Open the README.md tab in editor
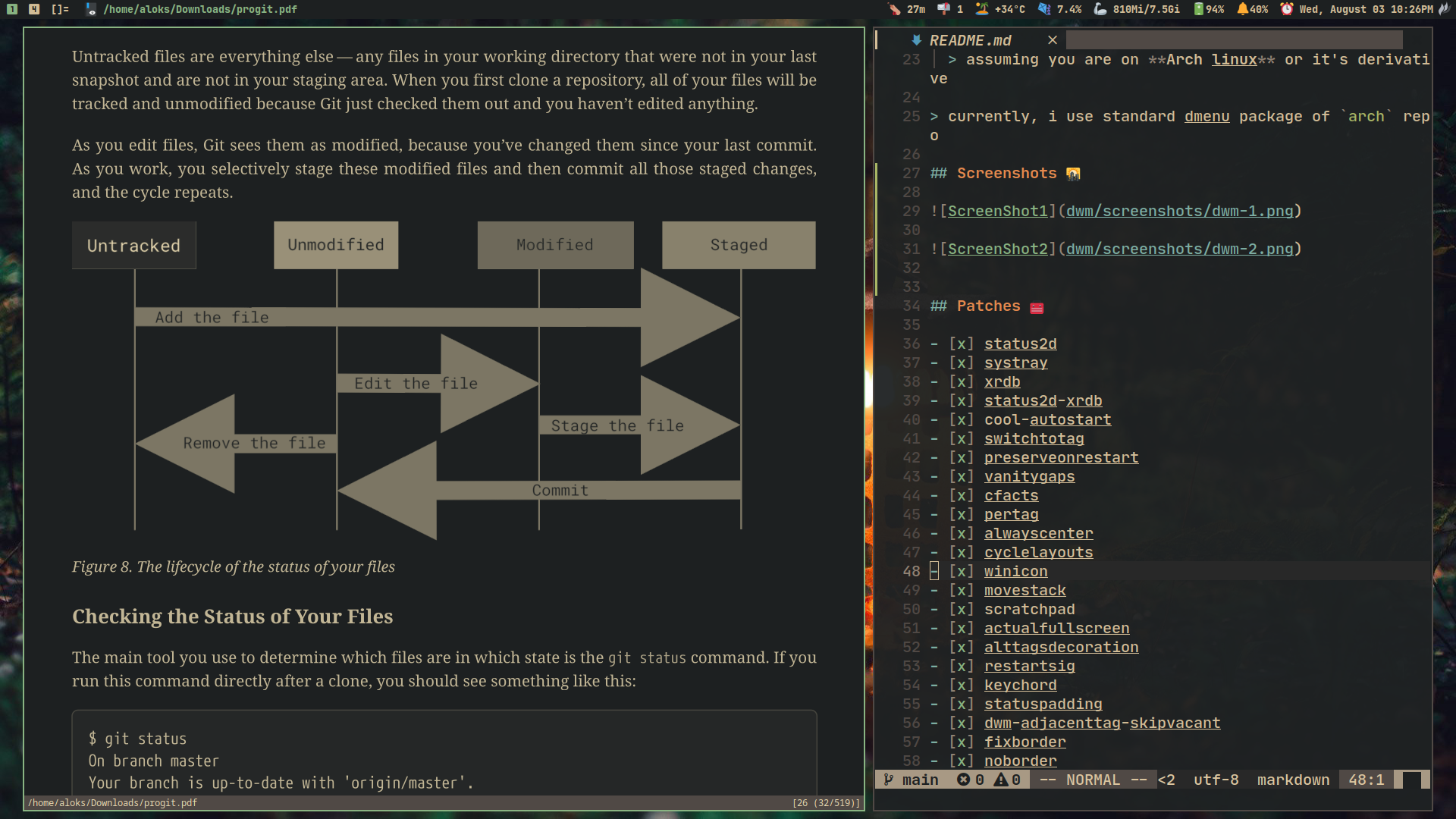The height and width of the screenshot is (819, 1456). [x=969, y=40]
